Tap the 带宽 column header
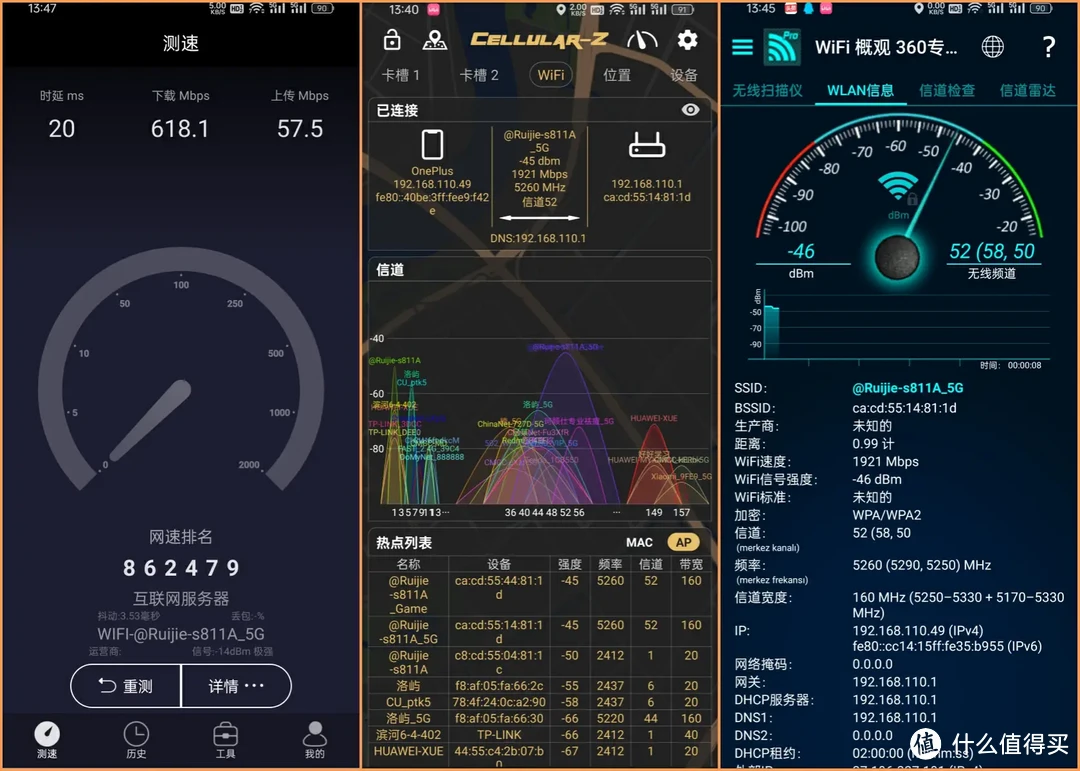This screenshot has height=771, width=1080. click(691, 564)
